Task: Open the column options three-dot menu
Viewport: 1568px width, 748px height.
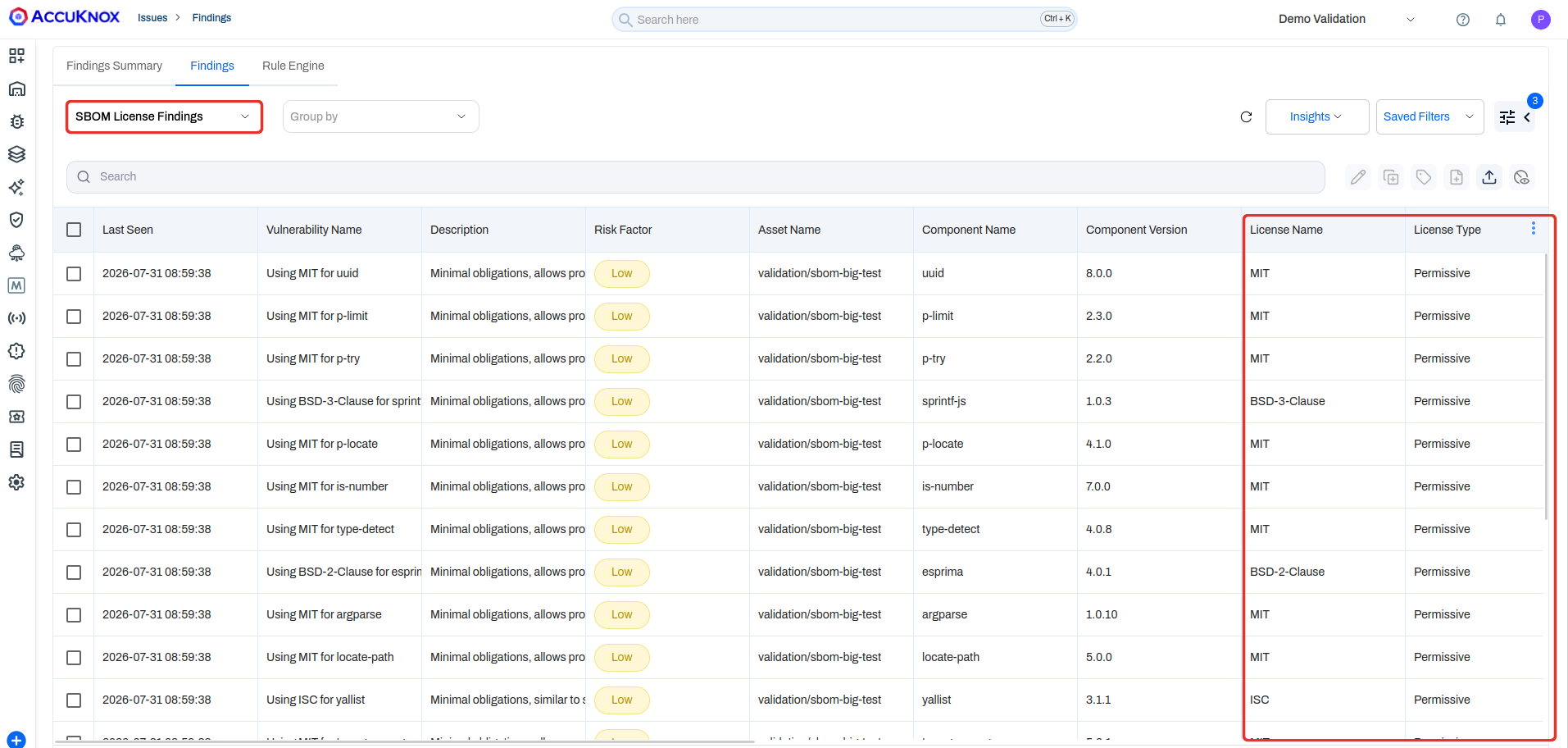Action: tap(1534, 228)
